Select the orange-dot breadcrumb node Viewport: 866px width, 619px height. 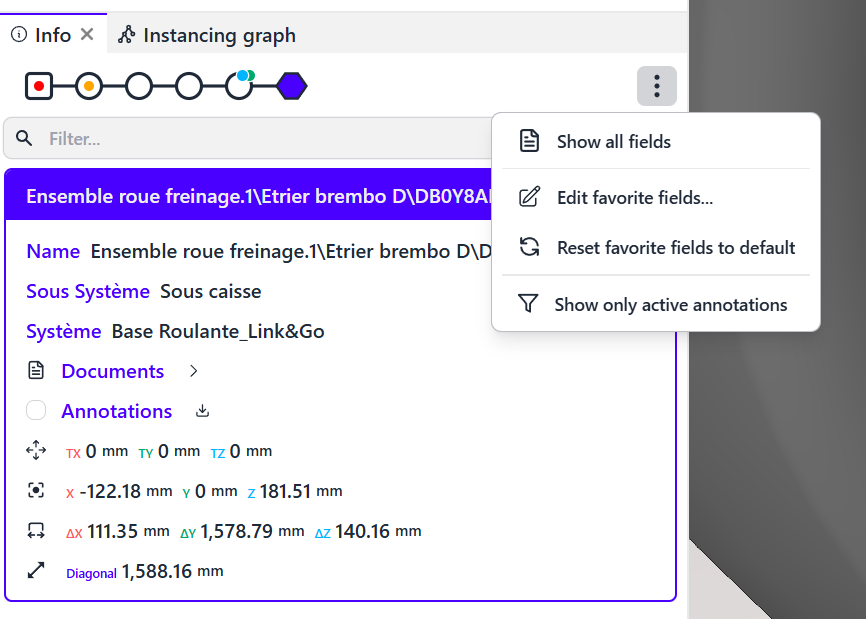click(89, 87)
